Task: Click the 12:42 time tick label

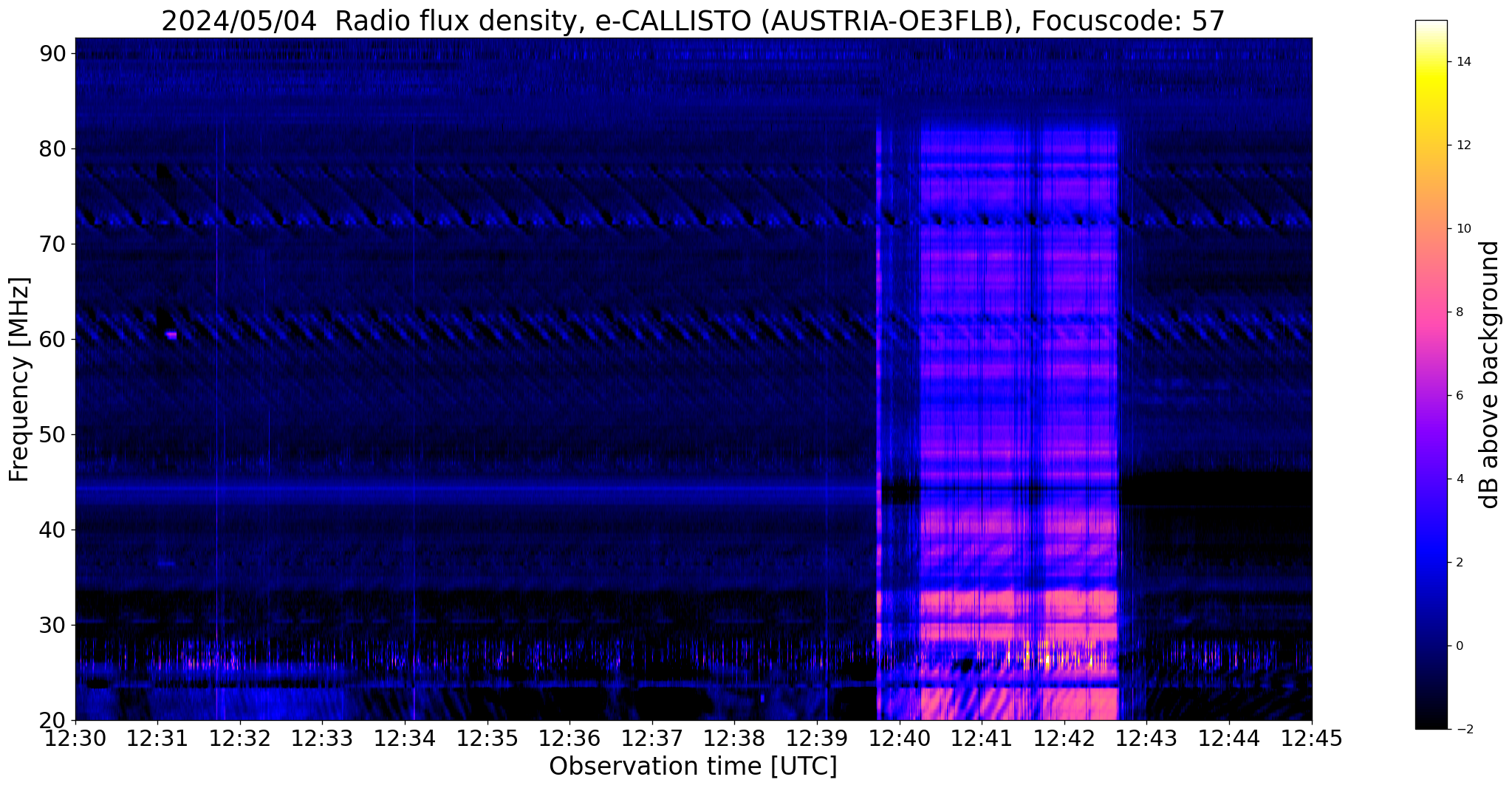Action: 1064,738
